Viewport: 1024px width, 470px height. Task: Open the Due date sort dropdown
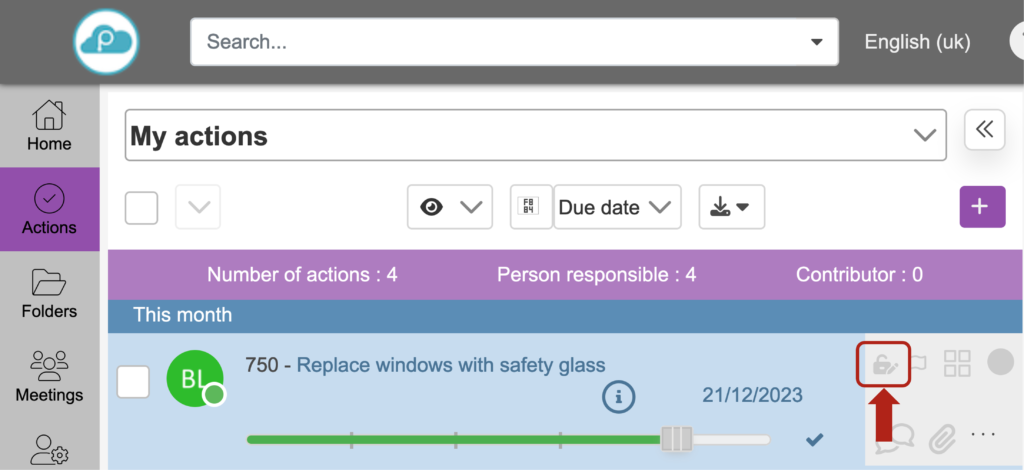pos(616,207)
